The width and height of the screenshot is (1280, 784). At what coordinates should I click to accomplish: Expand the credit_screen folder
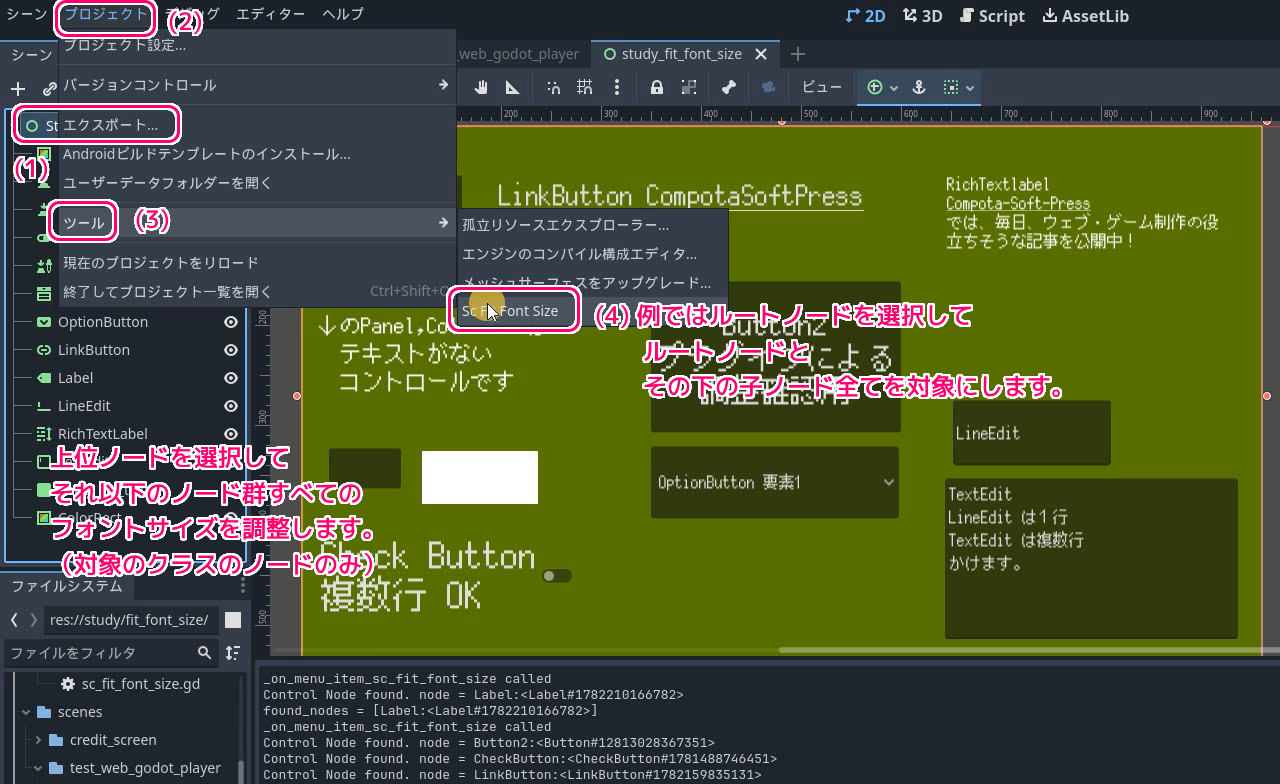(38, 740)
